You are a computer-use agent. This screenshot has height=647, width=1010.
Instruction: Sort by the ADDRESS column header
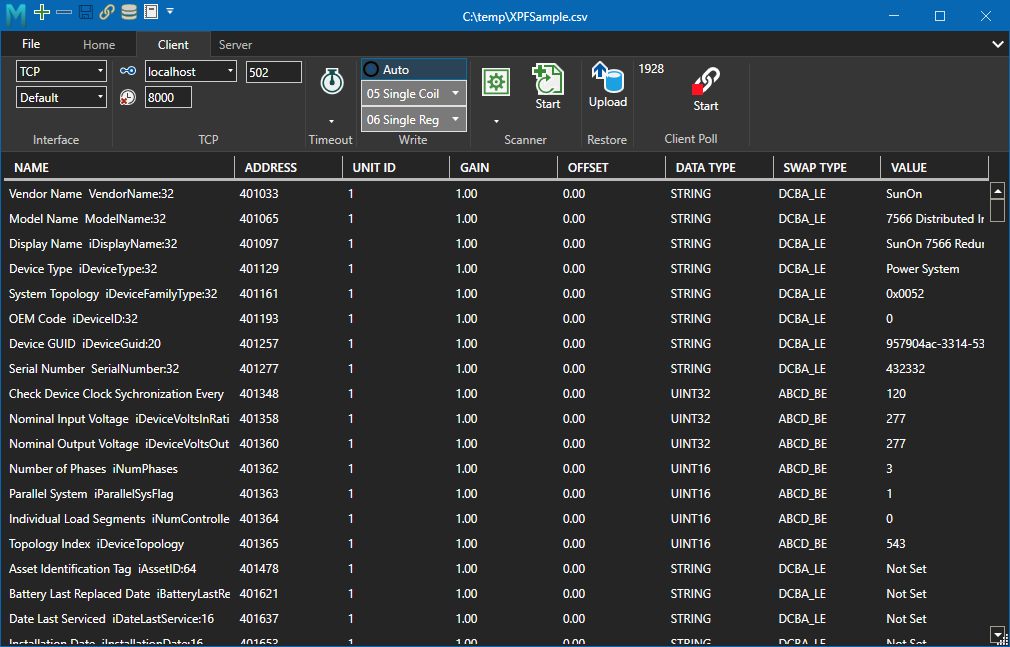click(x=289, y=168)
